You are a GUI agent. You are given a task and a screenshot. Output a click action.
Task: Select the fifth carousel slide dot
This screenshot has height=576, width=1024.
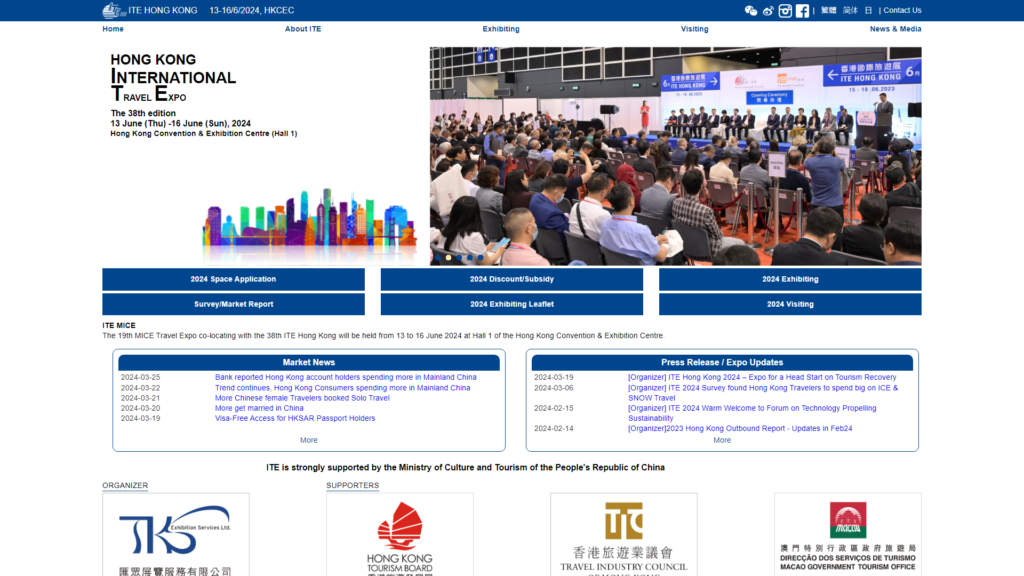click(x=480, y=257)
